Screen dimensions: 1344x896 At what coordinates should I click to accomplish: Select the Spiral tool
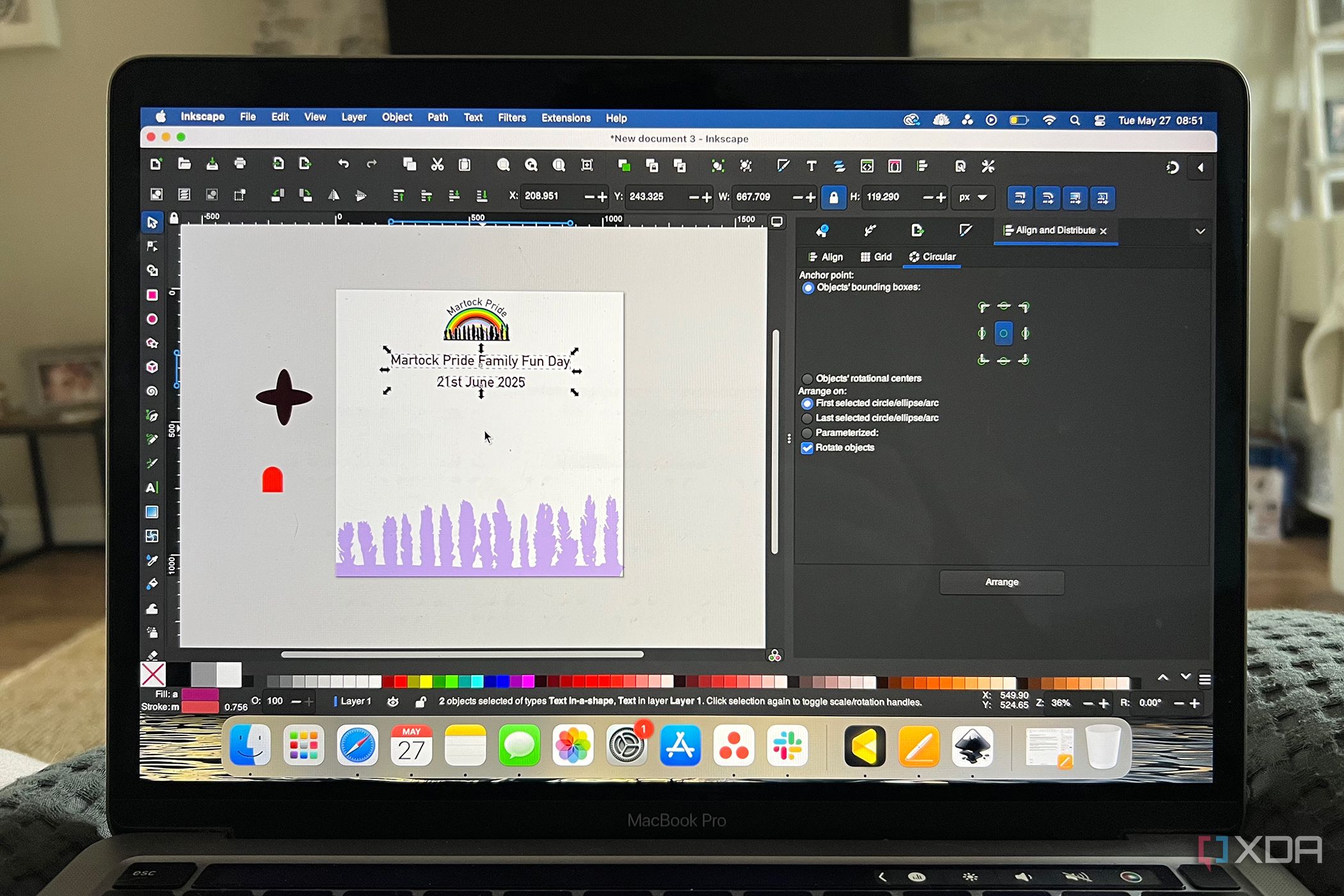click(x=152, y=391)
